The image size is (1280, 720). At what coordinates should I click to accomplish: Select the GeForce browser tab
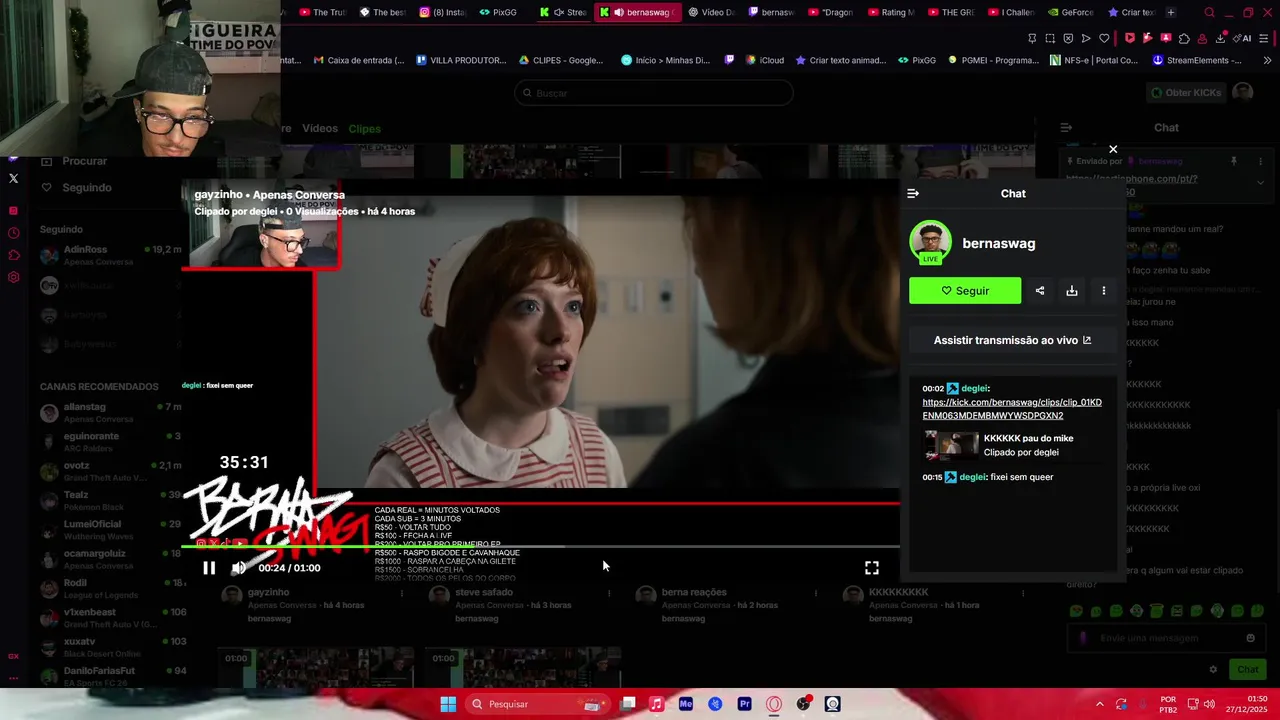pyautogui.click(x=1070, y=12)
